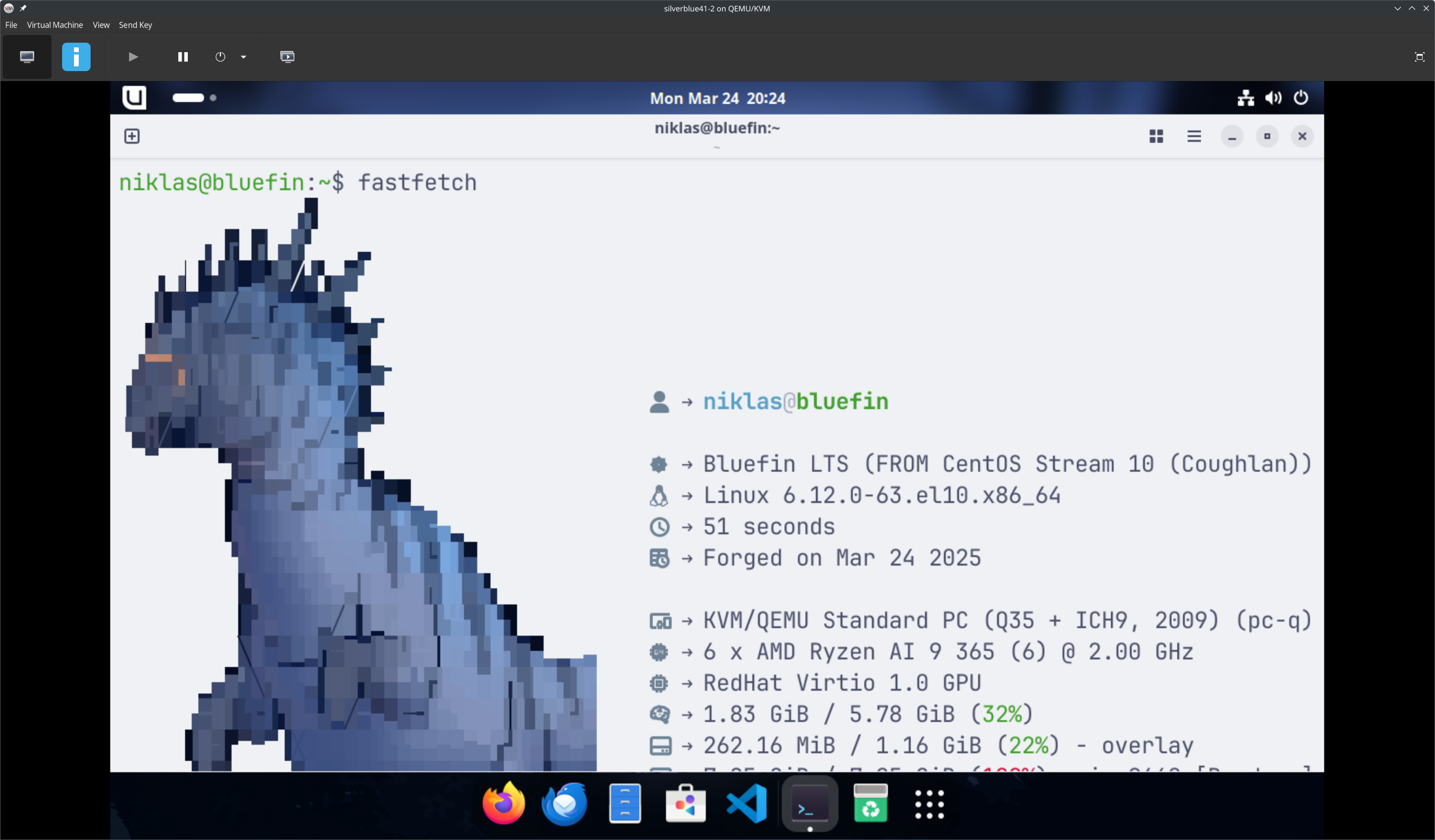Viewport: 1435px width, 840px height.
Task: Open the Files manager dock icon
Action: click(x=625, y=803)
